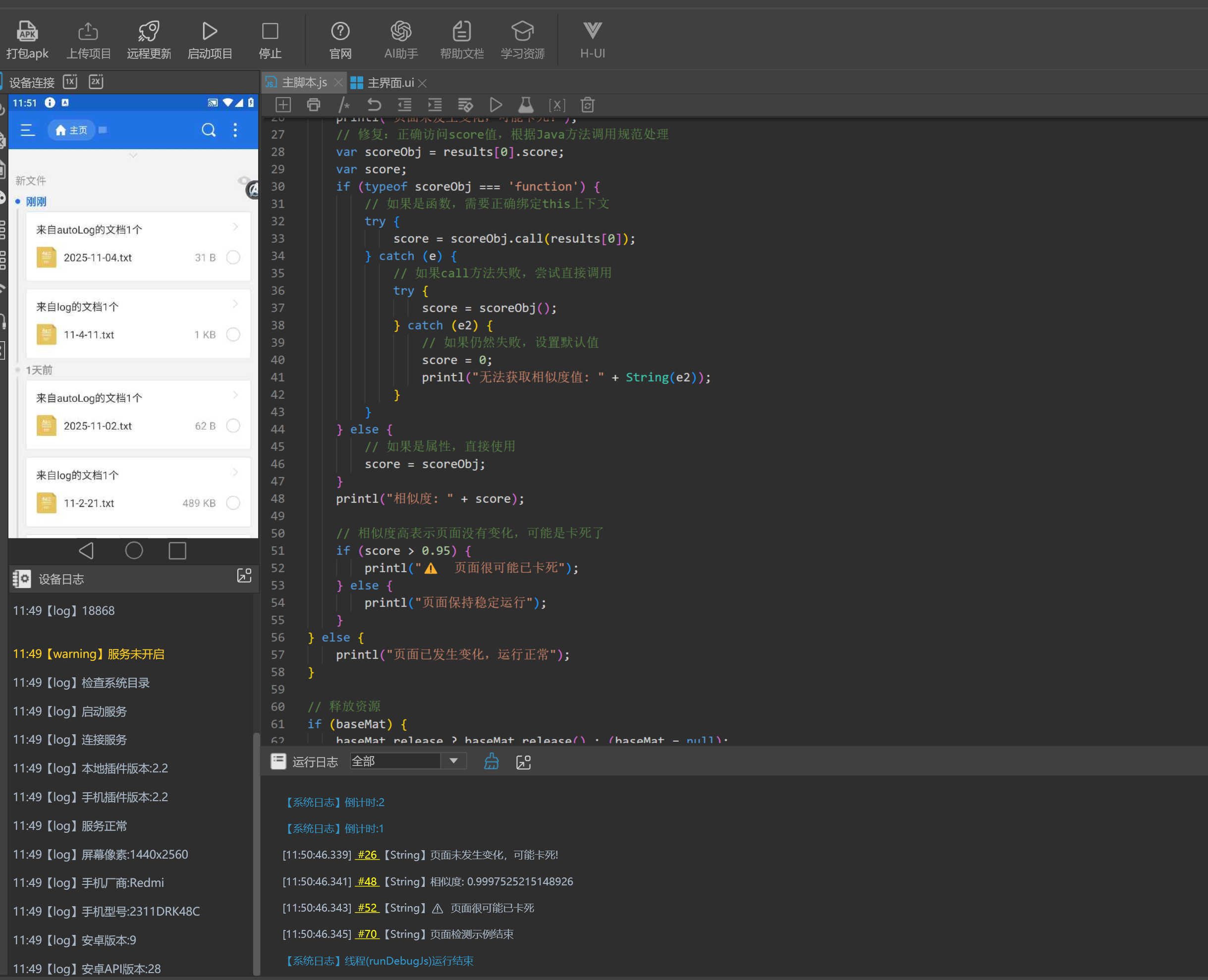This screenshot has width=1208, height=980.
Task: Click the 打包apk icon
Action: coord(27,31)
